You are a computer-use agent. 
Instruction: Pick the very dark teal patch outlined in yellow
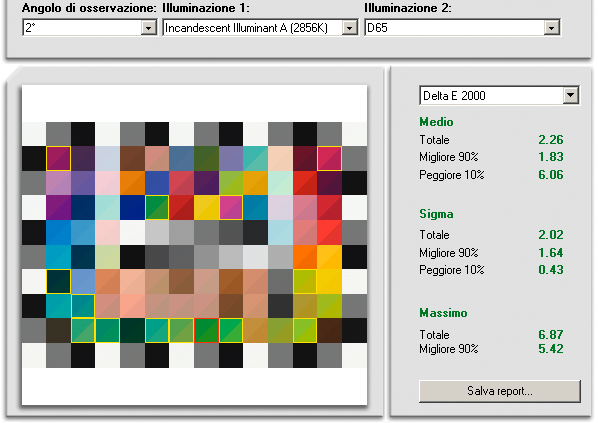tap(58, 281)
